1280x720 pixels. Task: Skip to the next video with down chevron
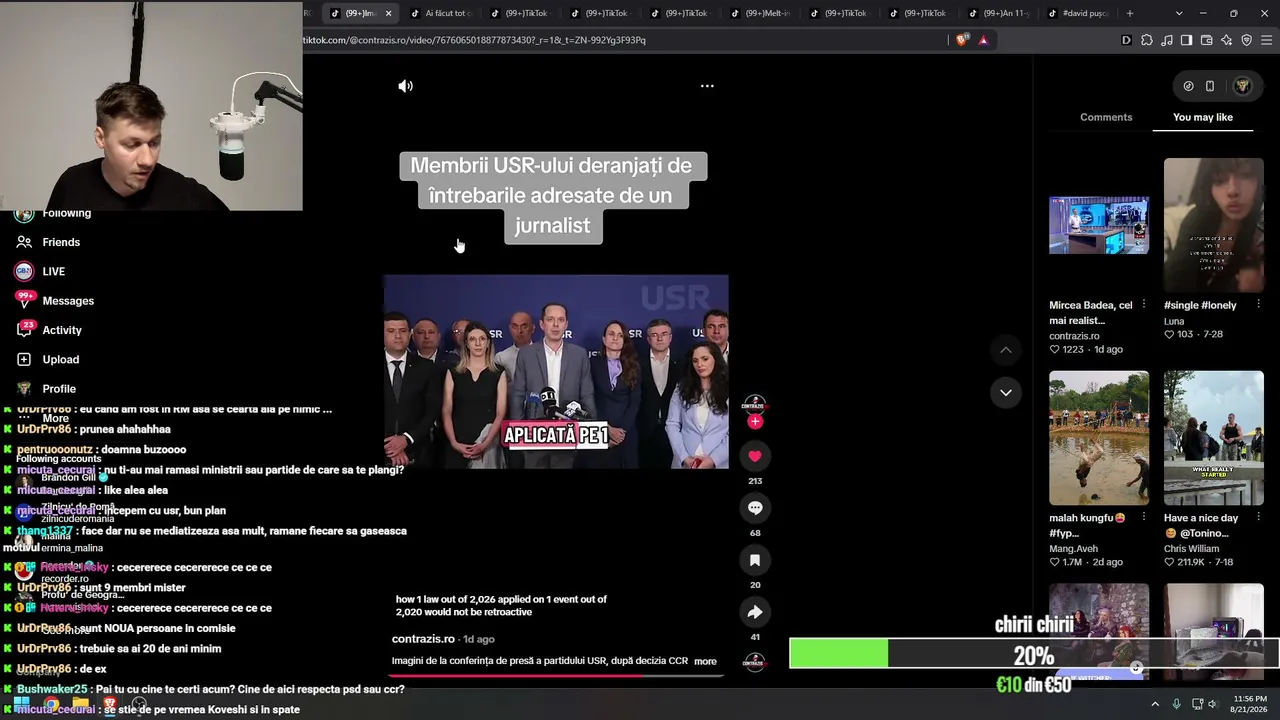(x=1006, y=392)
